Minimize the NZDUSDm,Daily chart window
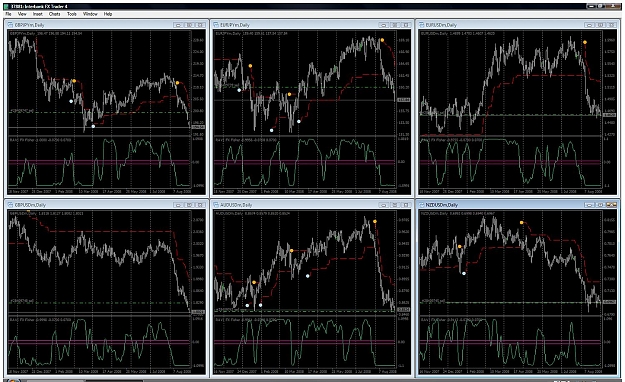Screen dimensions: 625x382 point(589,205)
